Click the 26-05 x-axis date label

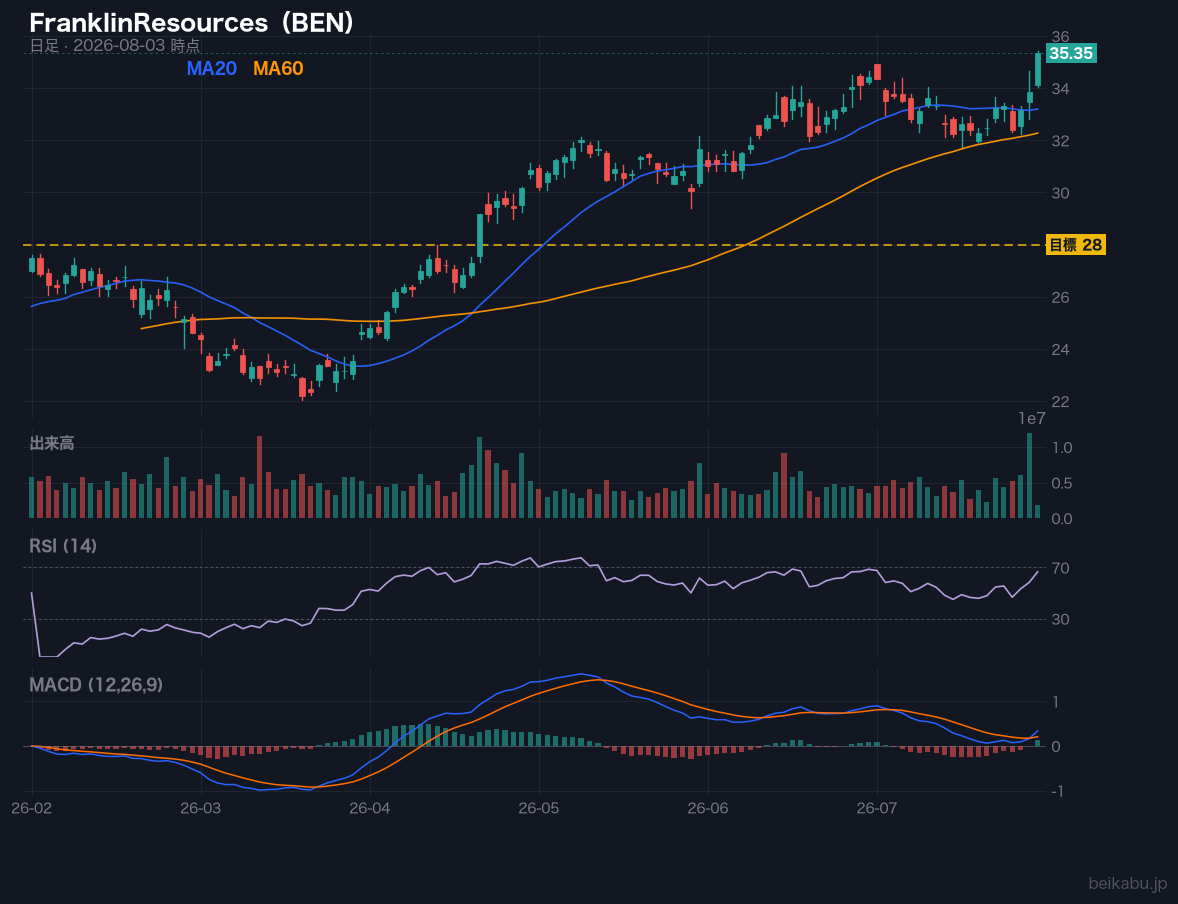coord(539,809)
